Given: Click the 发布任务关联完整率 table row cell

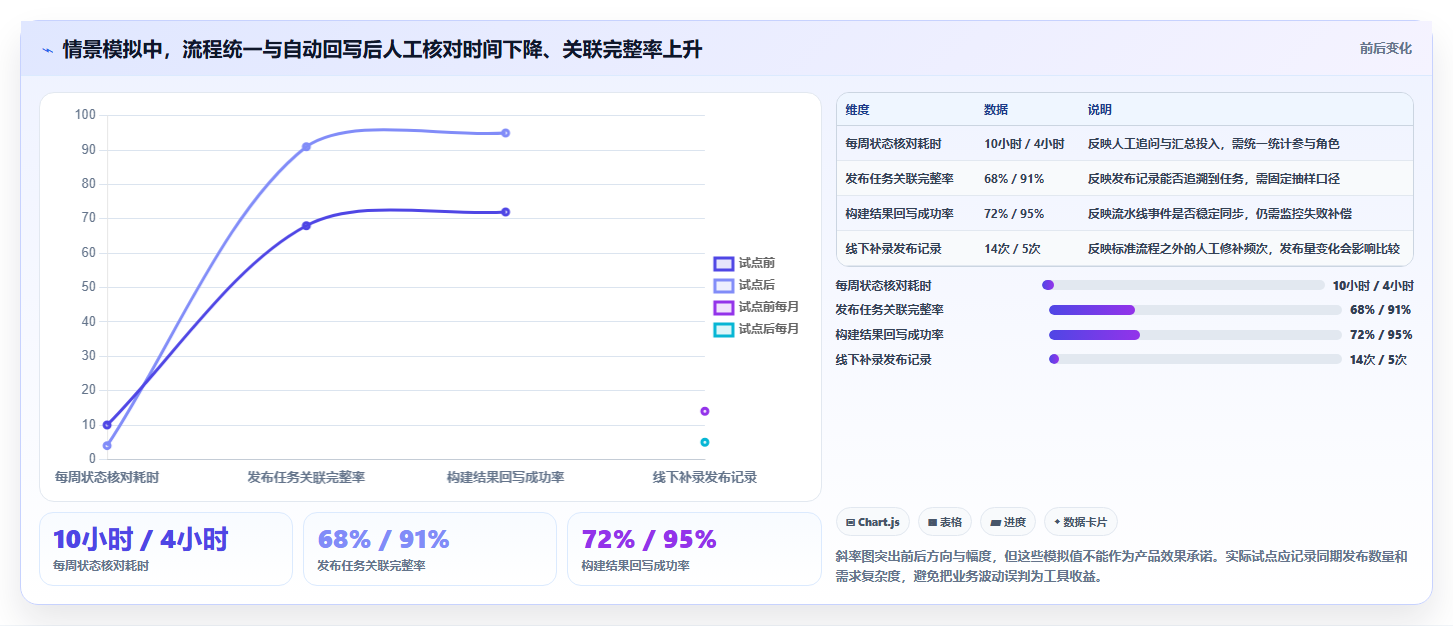Looking at the screenshot, I should pyautogui.click(x=899, y=179).
